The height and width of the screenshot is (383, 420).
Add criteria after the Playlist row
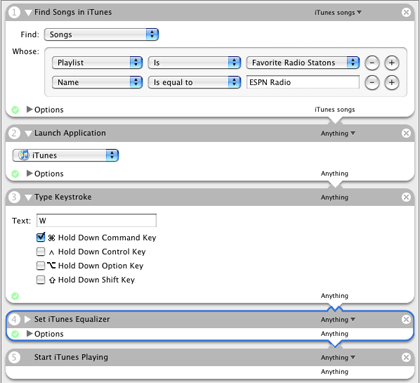click(392, 63)
